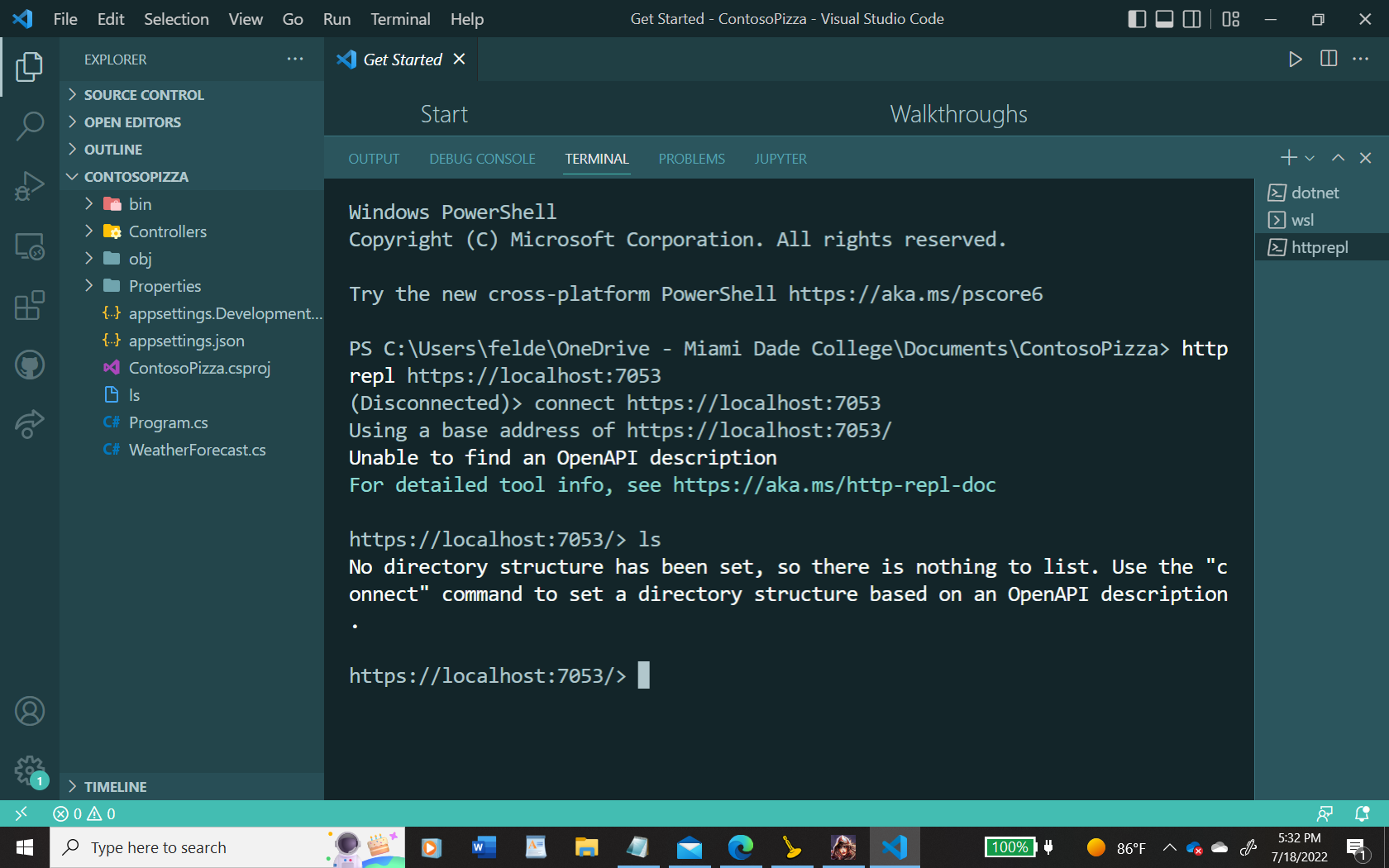Open the Manage gear icon
The height and width of the screenshot is (868, 1389).
point(30,770)
